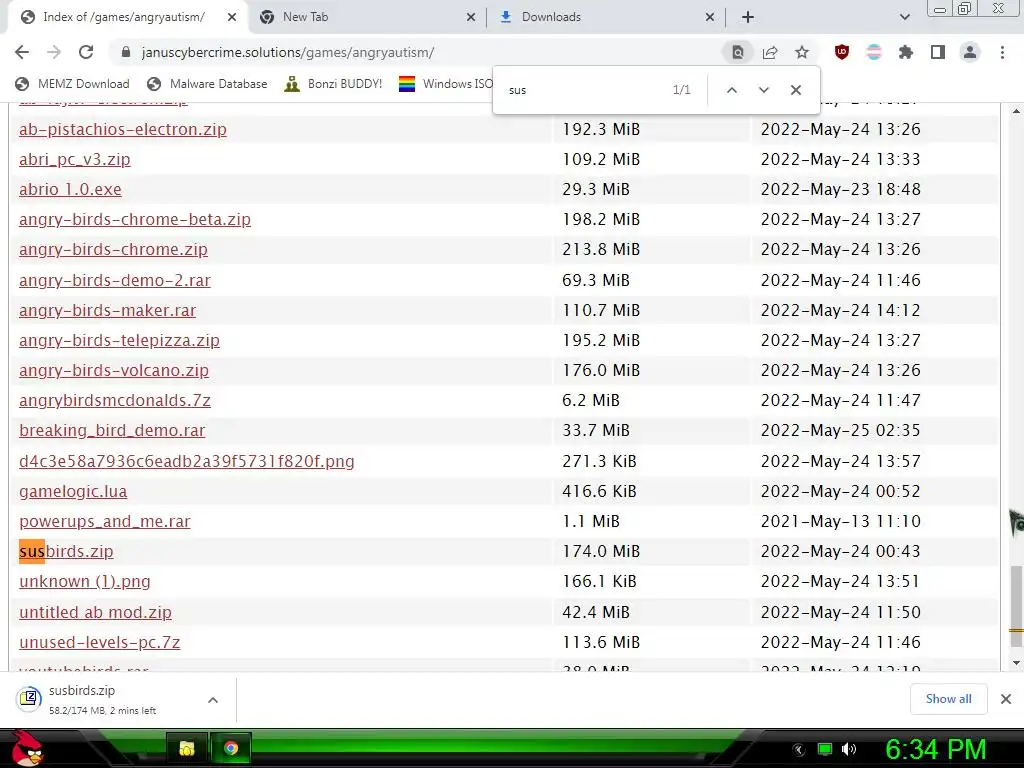Screen dimensions: 1024x768
Task: Click the scrollbar down arrow
Action: (x=1016, y=663)
